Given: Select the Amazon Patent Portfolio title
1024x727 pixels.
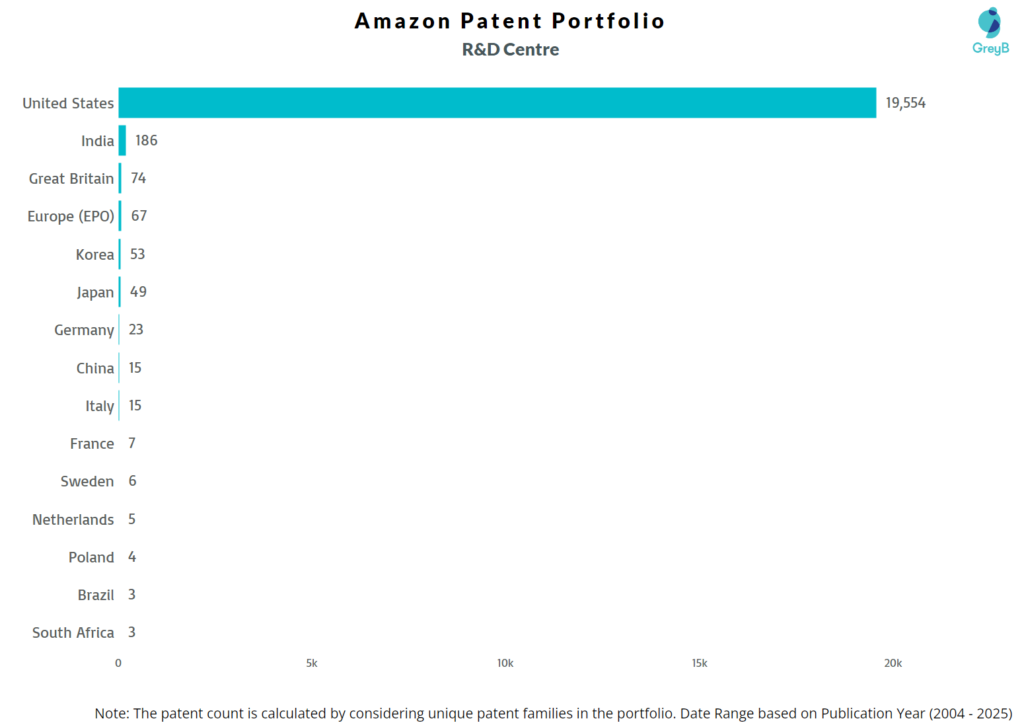Looking at the screenshot, I should pos(510,21).
